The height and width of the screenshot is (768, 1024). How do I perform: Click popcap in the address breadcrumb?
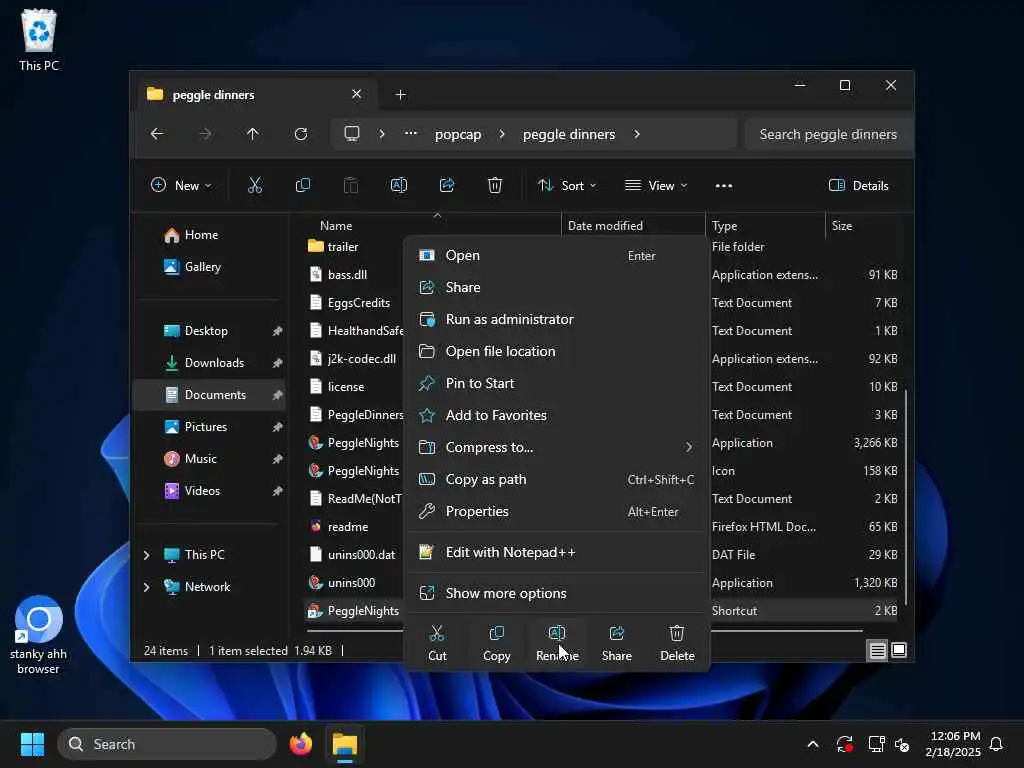coord(458,134)
